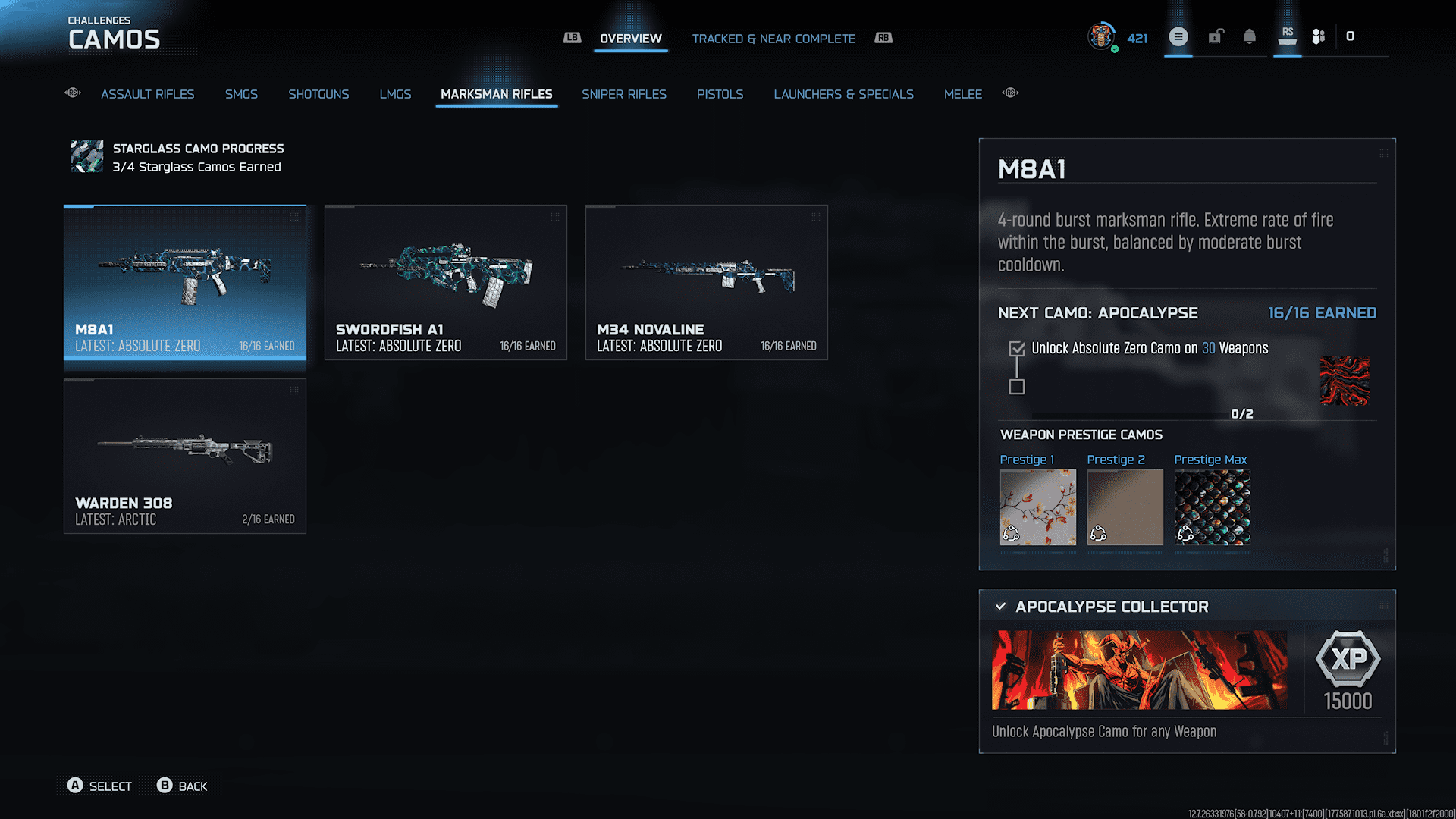Toggle the Absolute Zero challenge checkbox
The image size is (1456, 819).
click(x=1017, y=349)
